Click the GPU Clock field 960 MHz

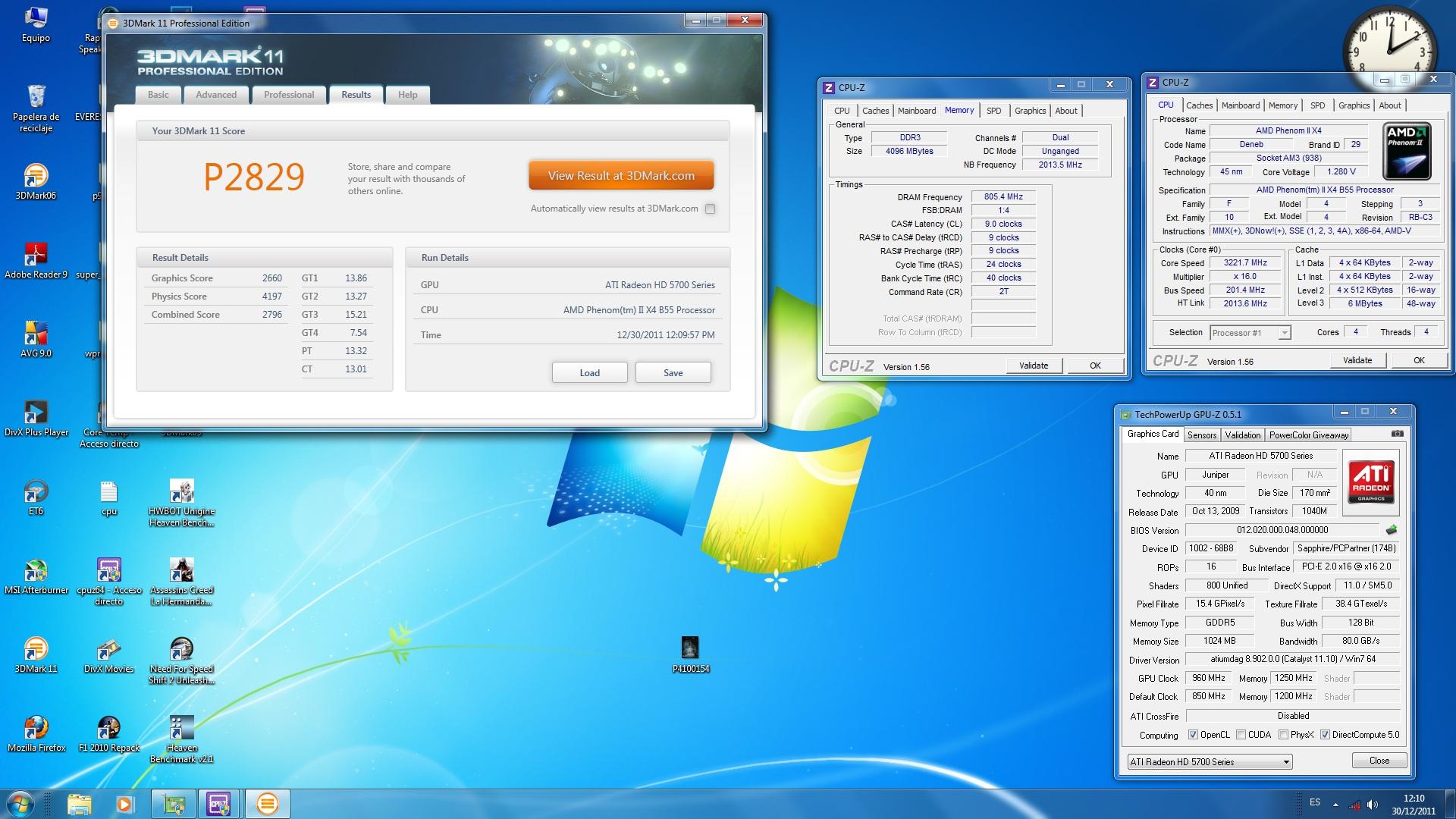point(1208,678)
